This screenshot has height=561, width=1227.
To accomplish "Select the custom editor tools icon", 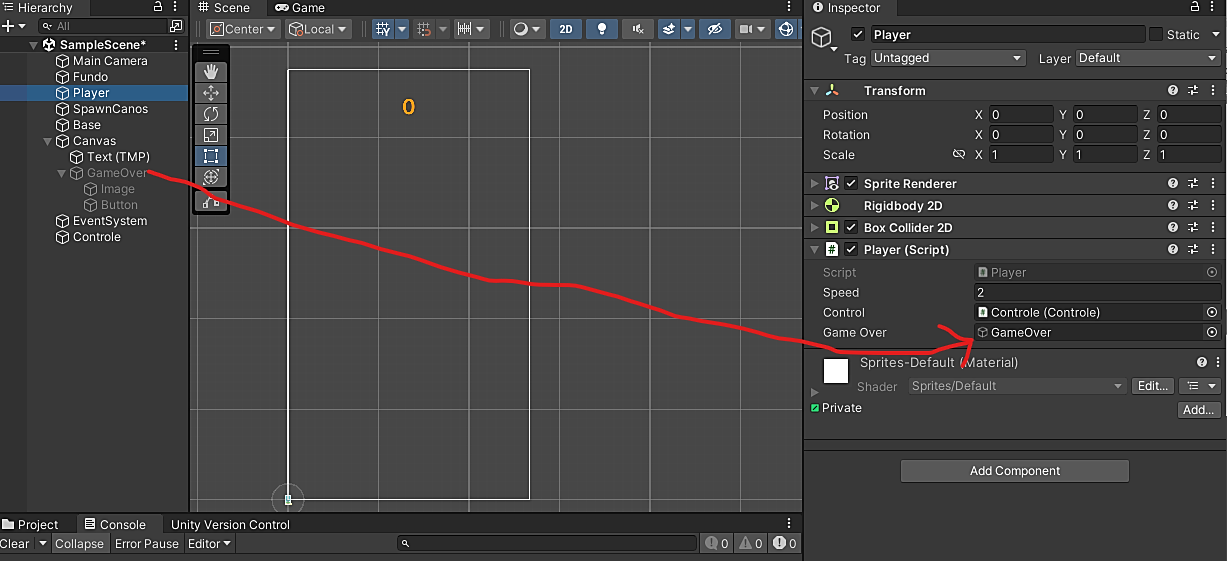I will [211, 201].
